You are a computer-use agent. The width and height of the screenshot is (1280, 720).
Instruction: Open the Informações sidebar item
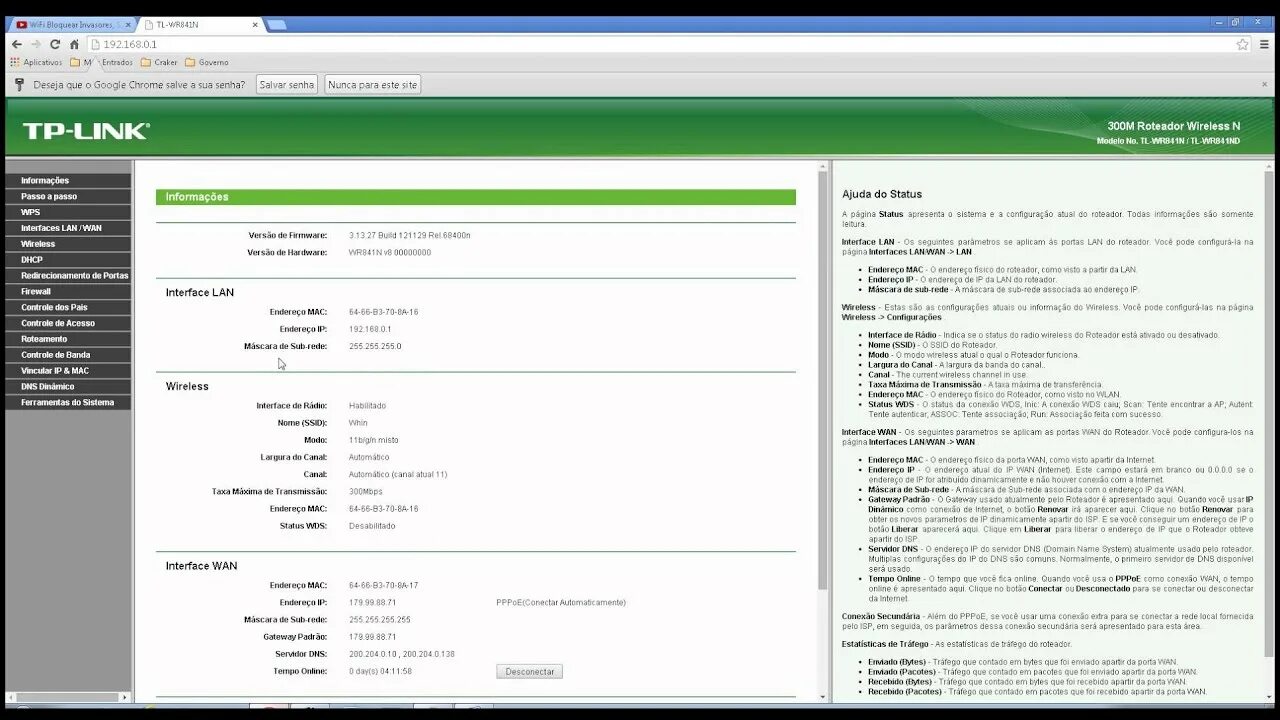coord(68,181)
